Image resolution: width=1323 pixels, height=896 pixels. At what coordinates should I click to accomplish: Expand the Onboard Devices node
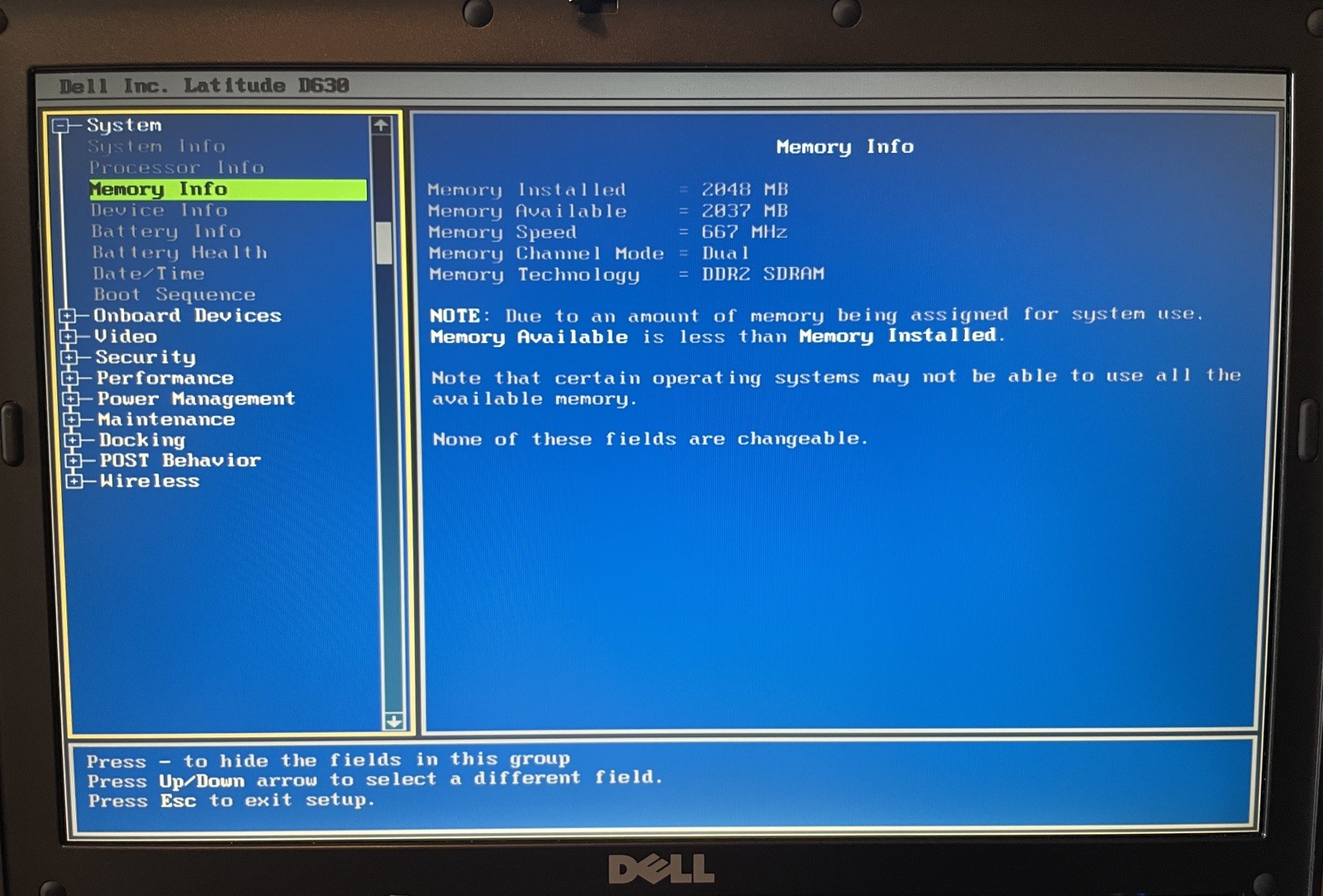click(68, 316)
